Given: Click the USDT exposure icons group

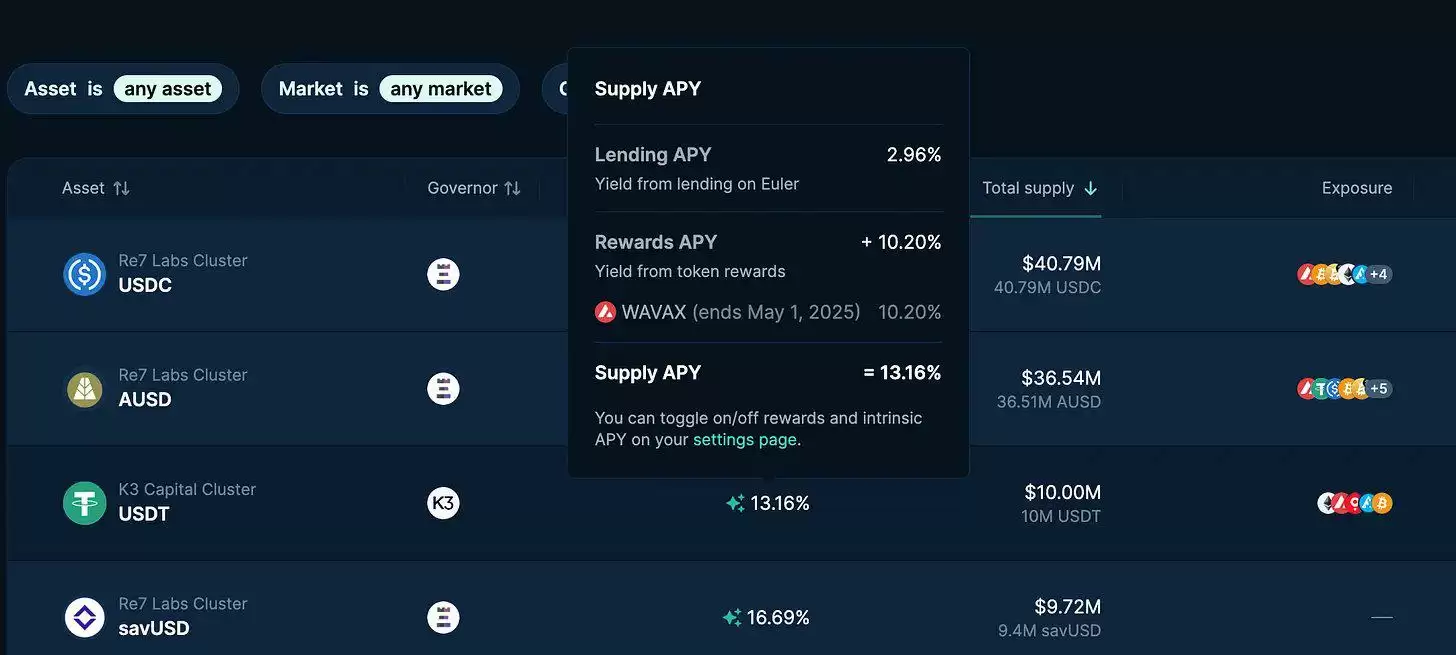Looking at the screenshot, I should 1354,503.
